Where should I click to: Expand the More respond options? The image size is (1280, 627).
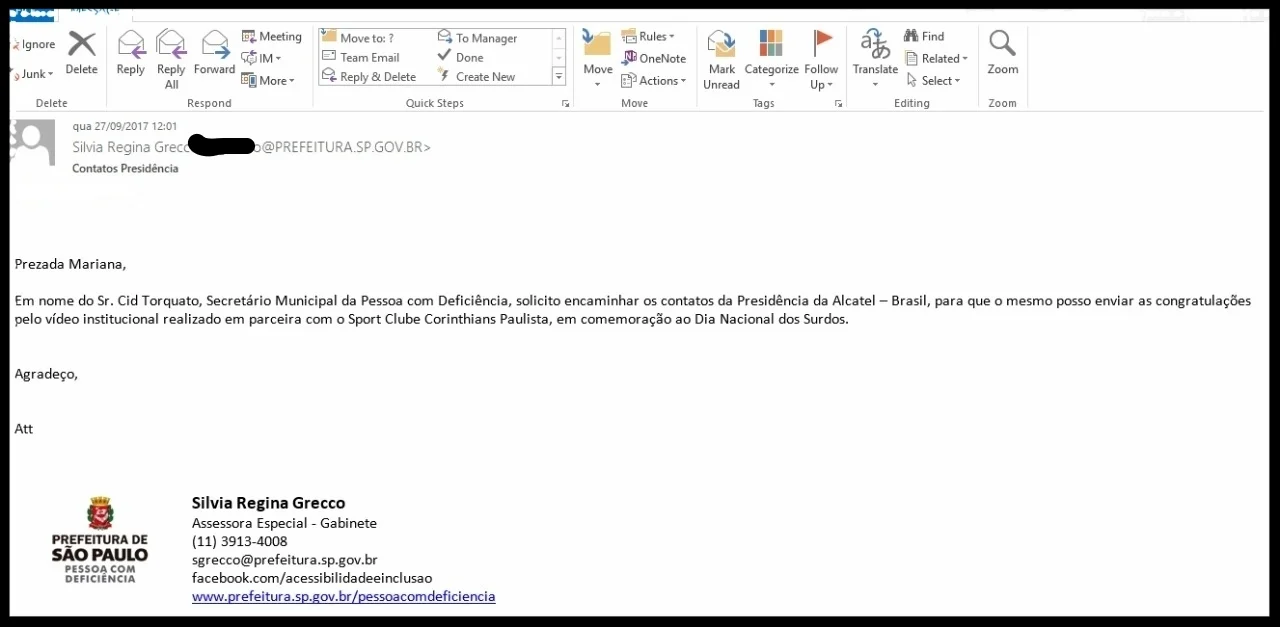click(x=269, y=81)
